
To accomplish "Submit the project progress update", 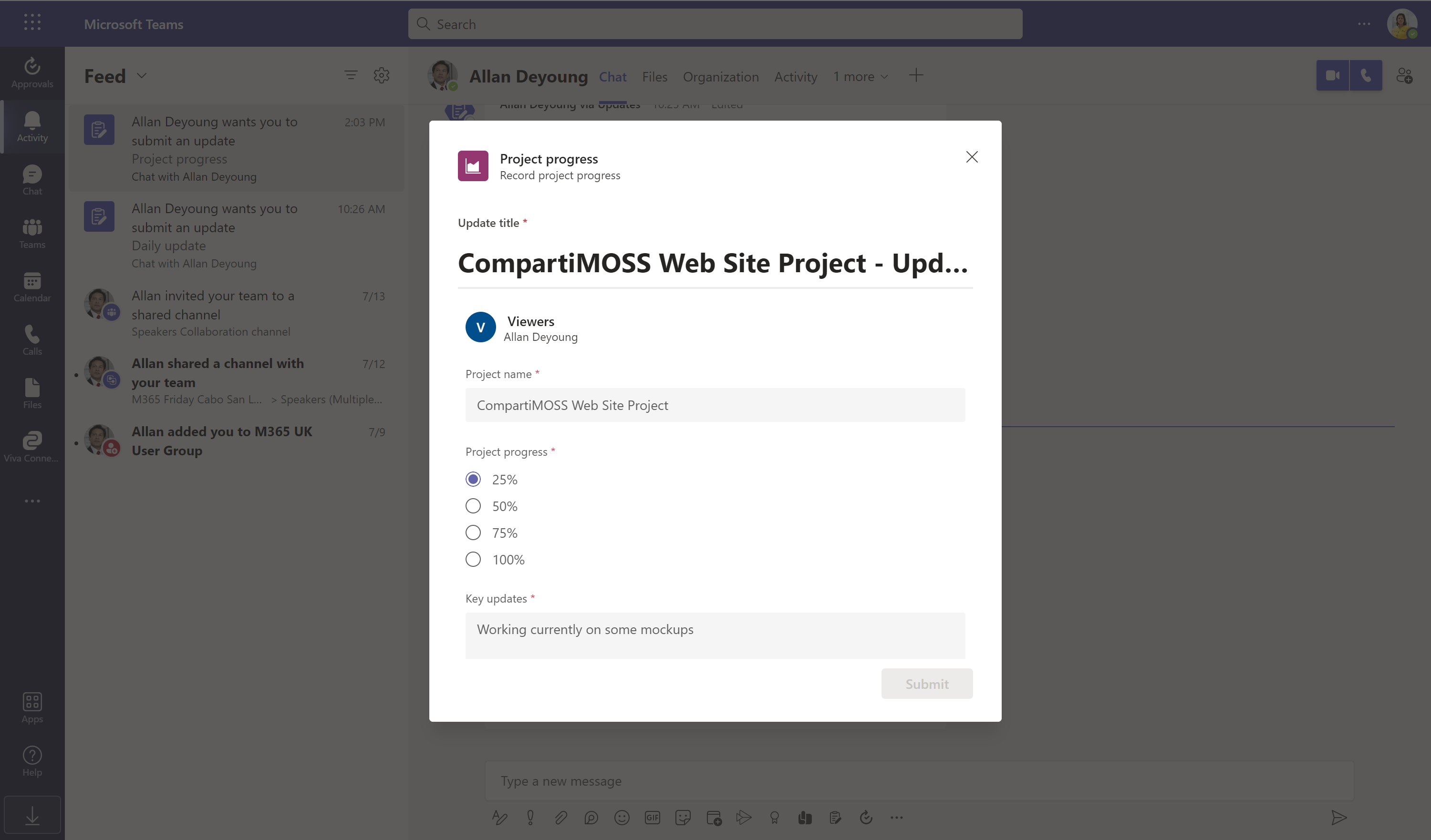I will click(x=927, y=683).
